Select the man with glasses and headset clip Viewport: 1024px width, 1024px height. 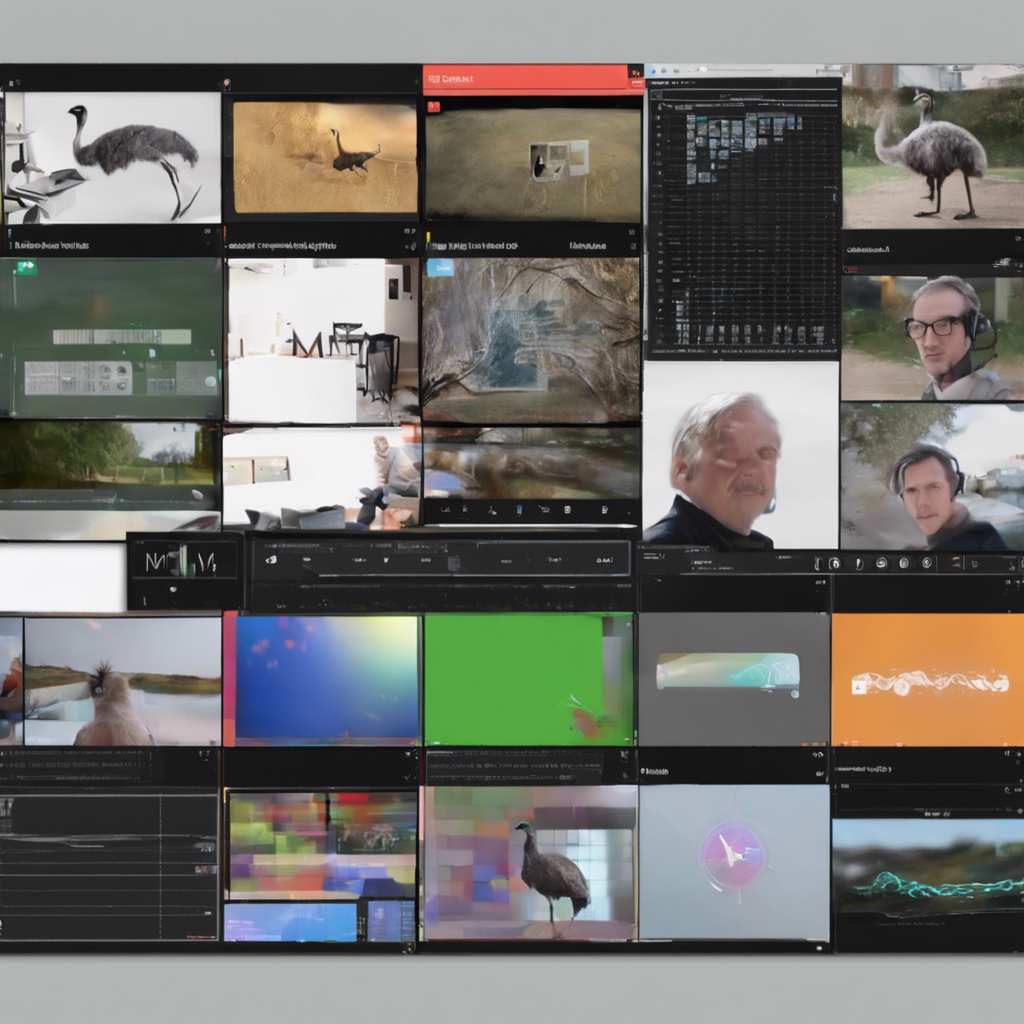(x=932, y=338)
